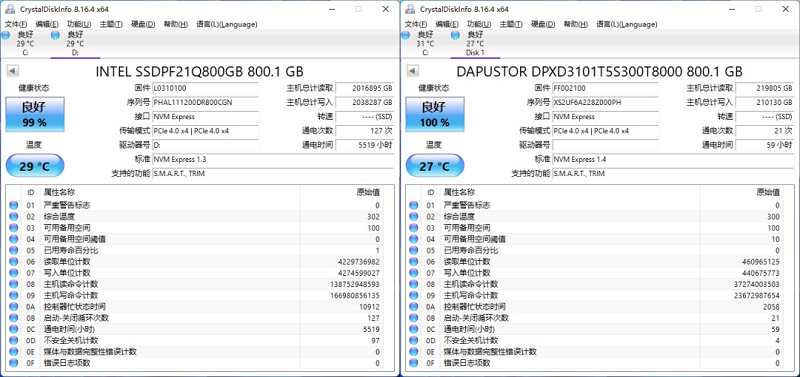Click the DAPUSTOR firmware field FF002100
The width and height of the screenshot is (800, 377).
(606, 88)
